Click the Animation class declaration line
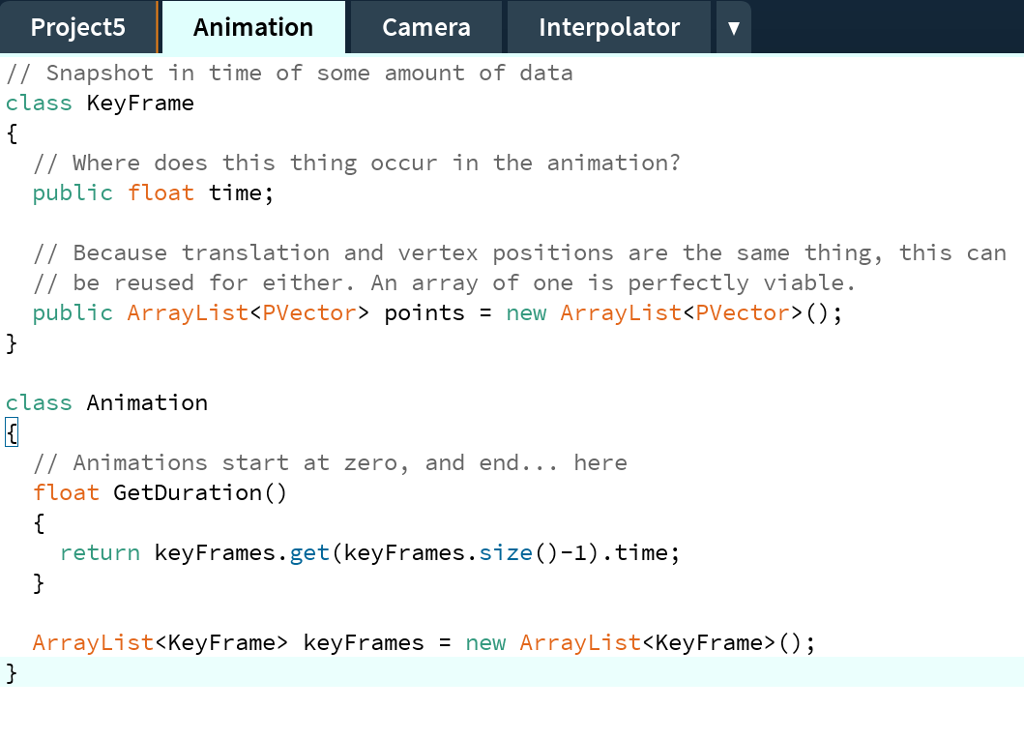Image resolution: width=1024 pixels, height=740 pixels. click(x=106, y=402)
